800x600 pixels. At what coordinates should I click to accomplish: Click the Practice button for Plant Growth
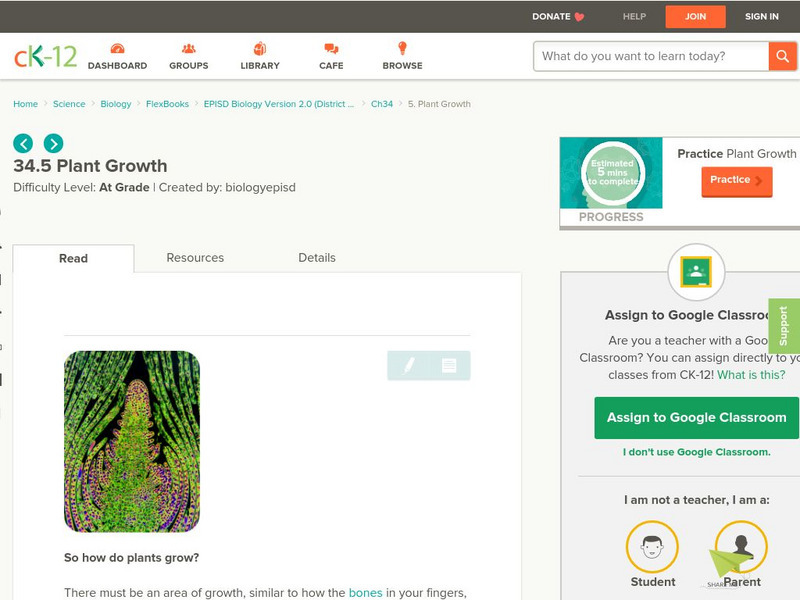737,180
